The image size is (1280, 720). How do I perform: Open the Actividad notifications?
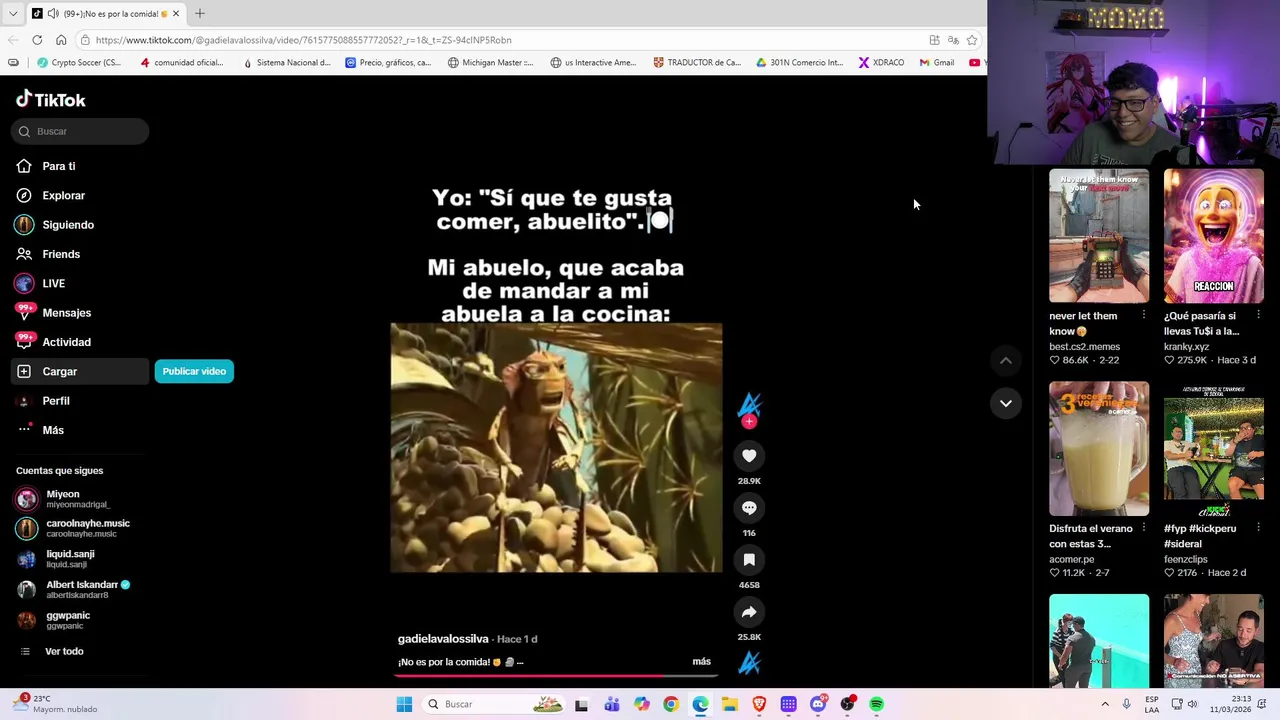click(x=66, y=342)
